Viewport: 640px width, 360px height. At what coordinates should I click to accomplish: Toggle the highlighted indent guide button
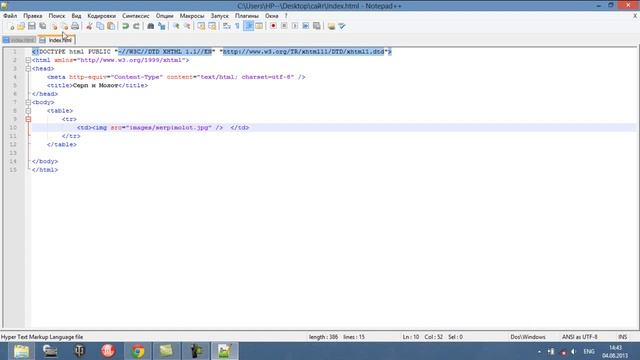[248, 26]
